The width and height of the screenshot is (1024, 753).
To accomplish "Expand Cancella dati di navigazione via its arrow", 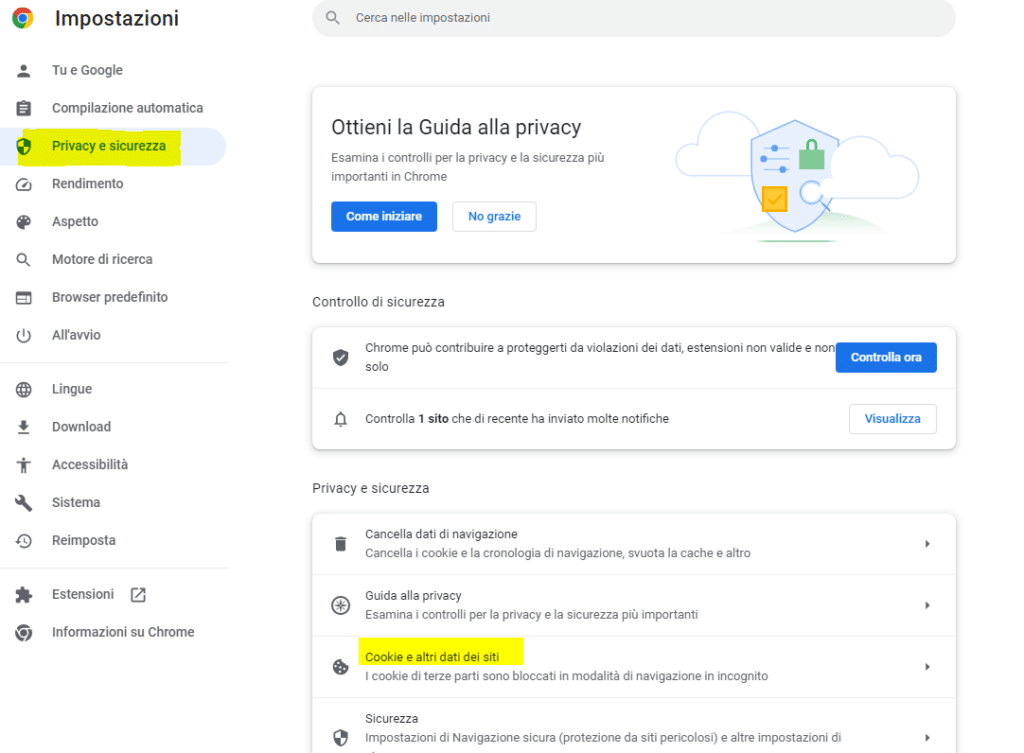I will coord(927,543).
